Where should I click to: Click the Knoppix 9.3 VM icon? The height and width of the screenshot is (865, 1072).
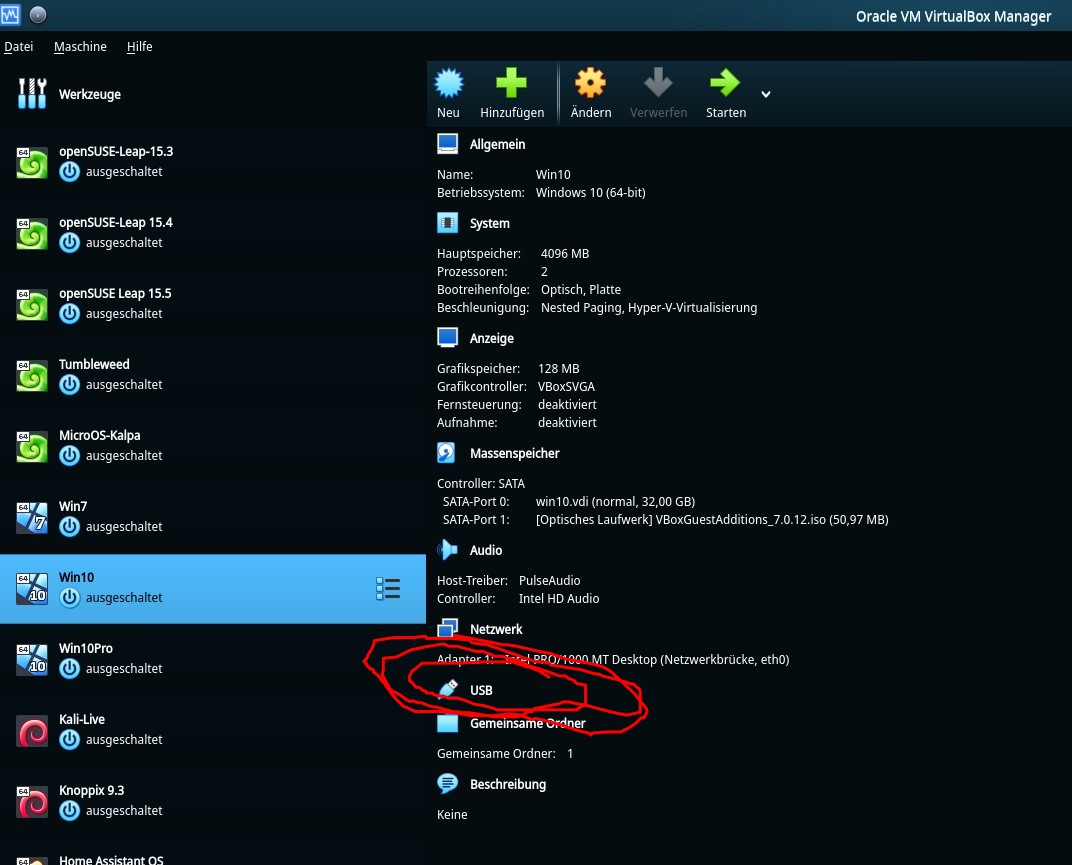pos(32,801)
